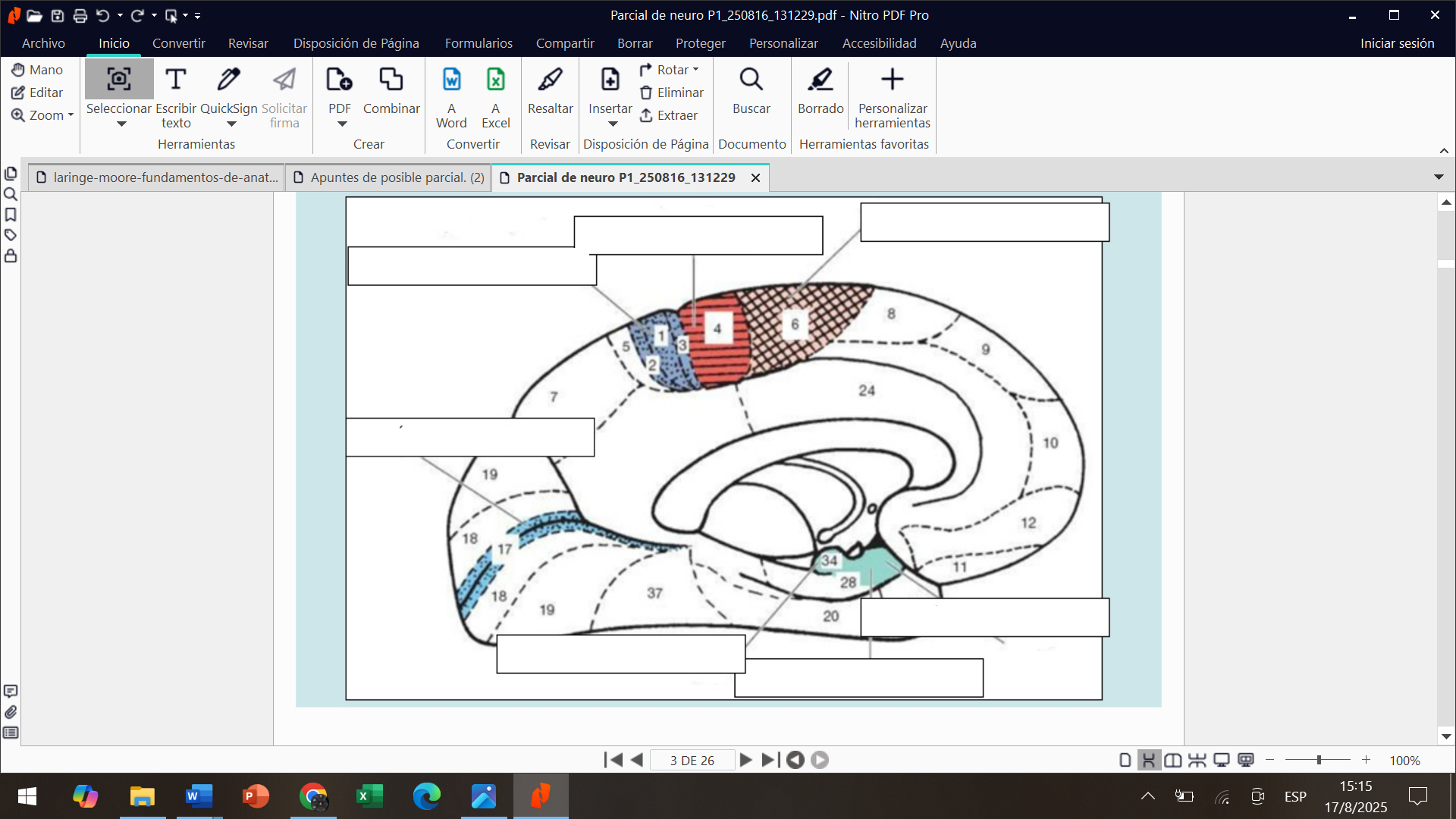This screenshot has height=819, width=1456.
Task: Toggle two-page facing view
Action: pyautogui.click(x=1173, y=760)
